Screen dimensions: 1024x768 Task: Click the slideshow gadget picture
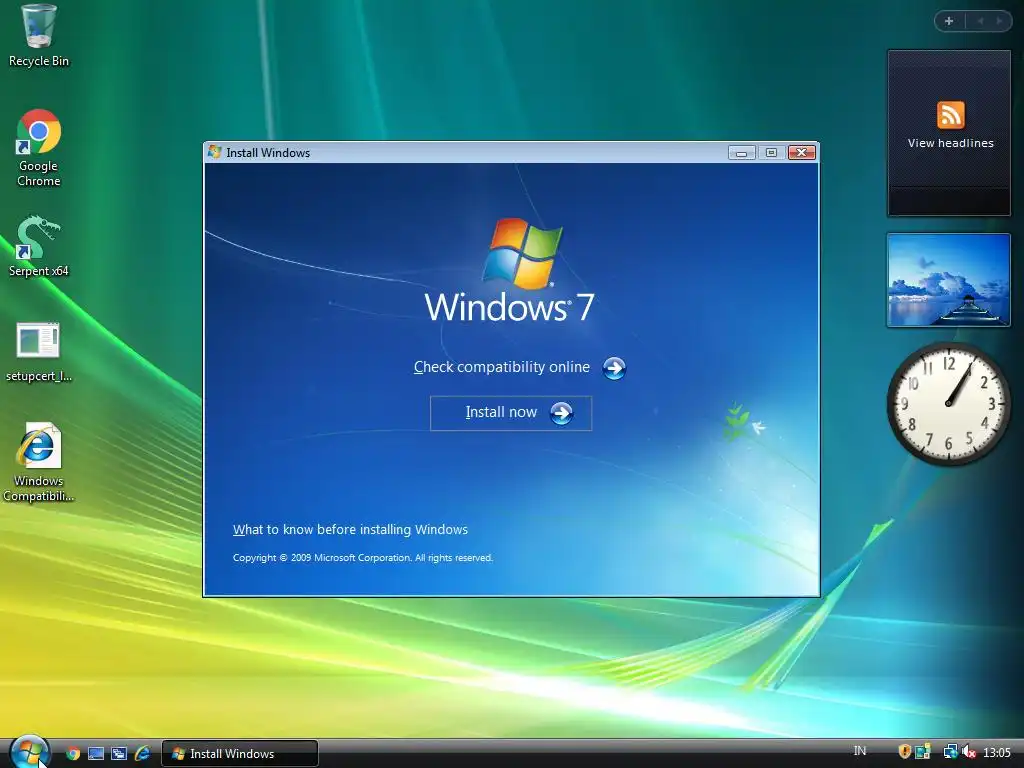click(x=948, y=280)
